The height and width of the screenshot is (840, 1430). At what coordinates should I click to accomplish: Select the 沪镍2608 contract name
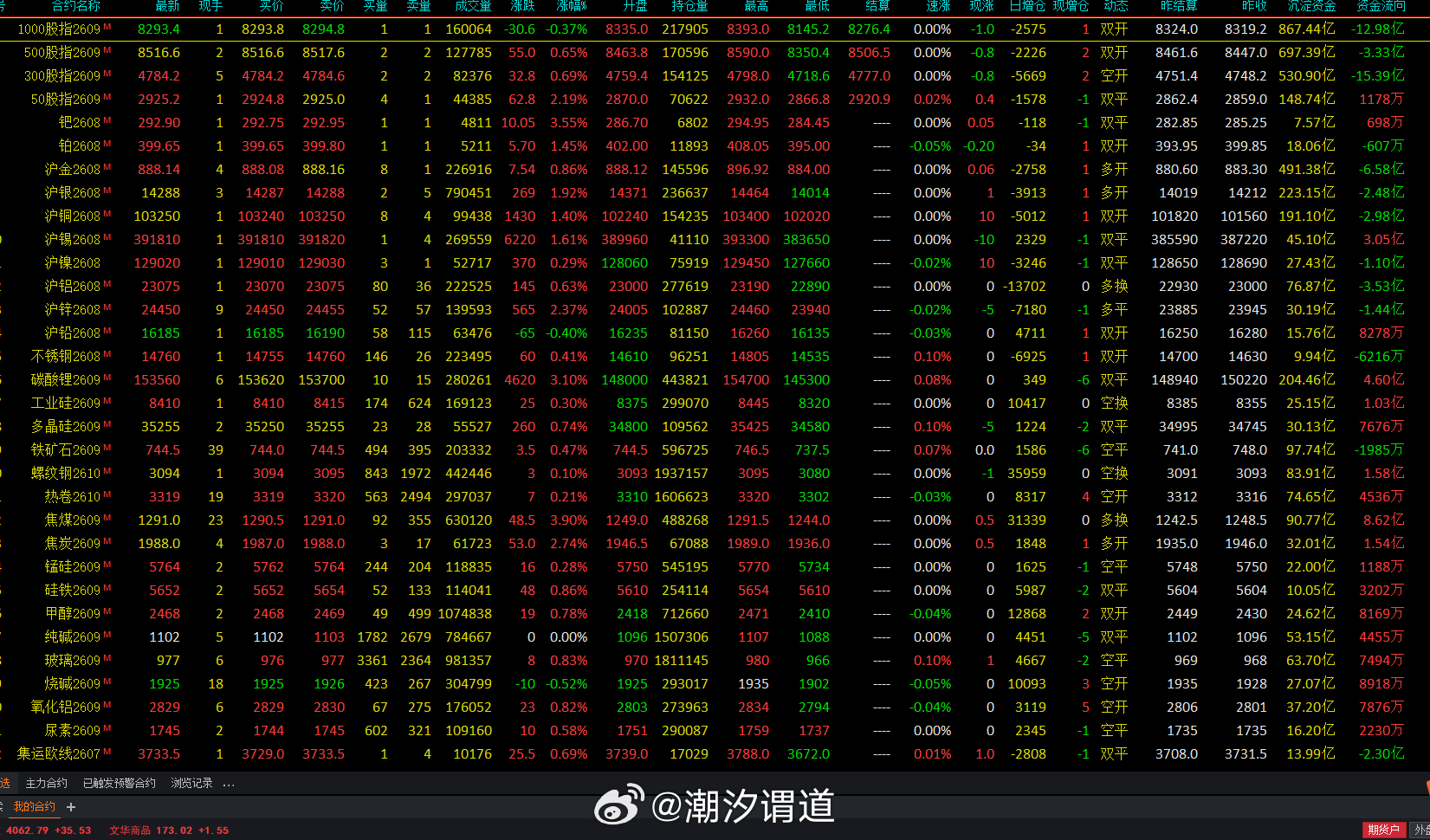pos(73,263)
